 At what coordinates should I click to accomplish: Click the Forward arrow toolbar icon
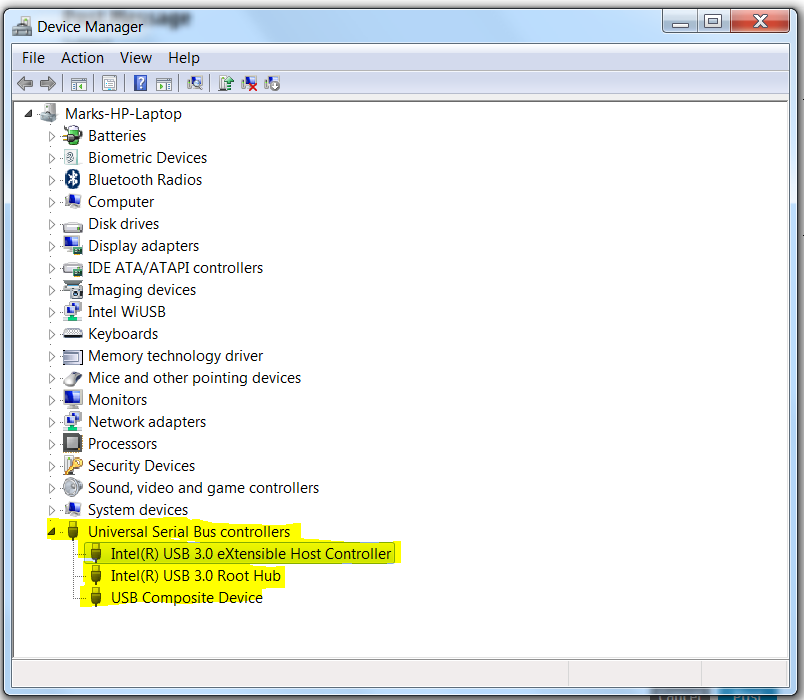tap(48, 83)
